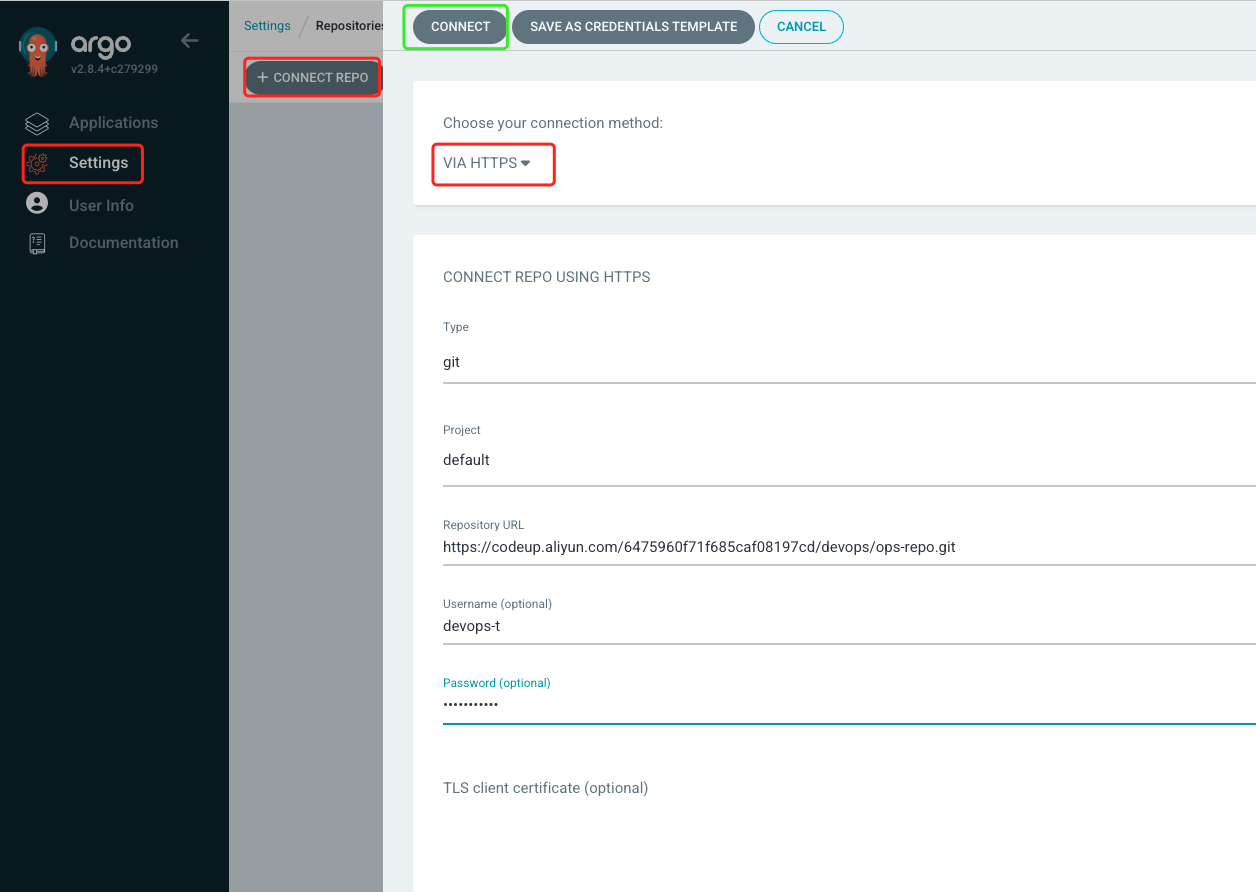Click the CONNECT REPO USING HTTPS heading
Viewport: 1256px width, 892px height.
[546, 277]
